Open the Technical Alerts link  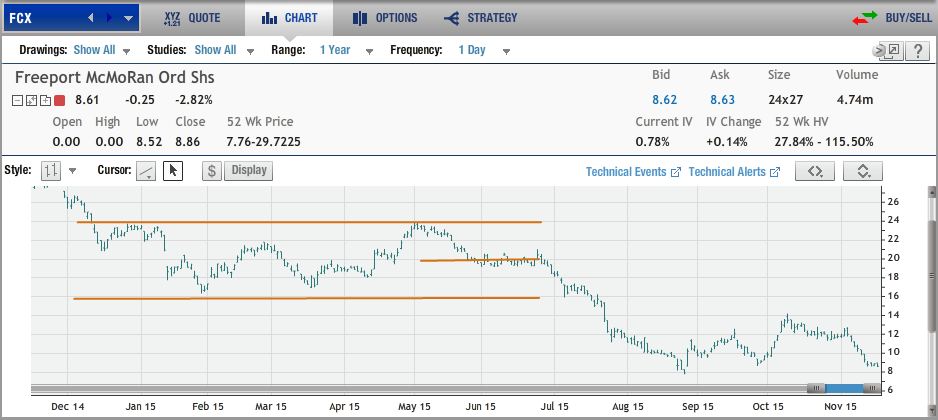tap(727, 172)
